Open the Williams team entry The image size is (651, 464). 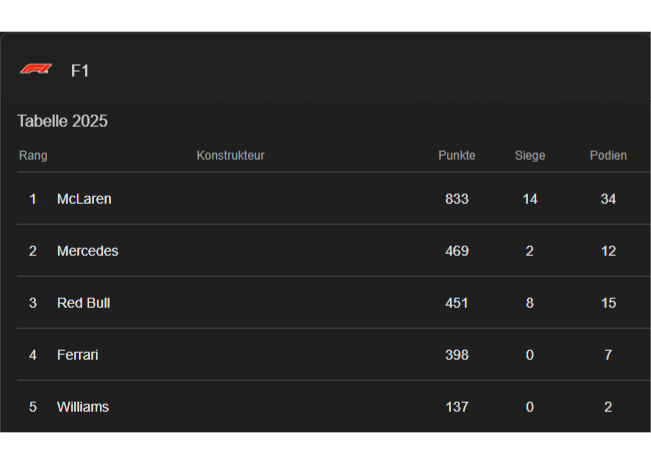point(83,407)
